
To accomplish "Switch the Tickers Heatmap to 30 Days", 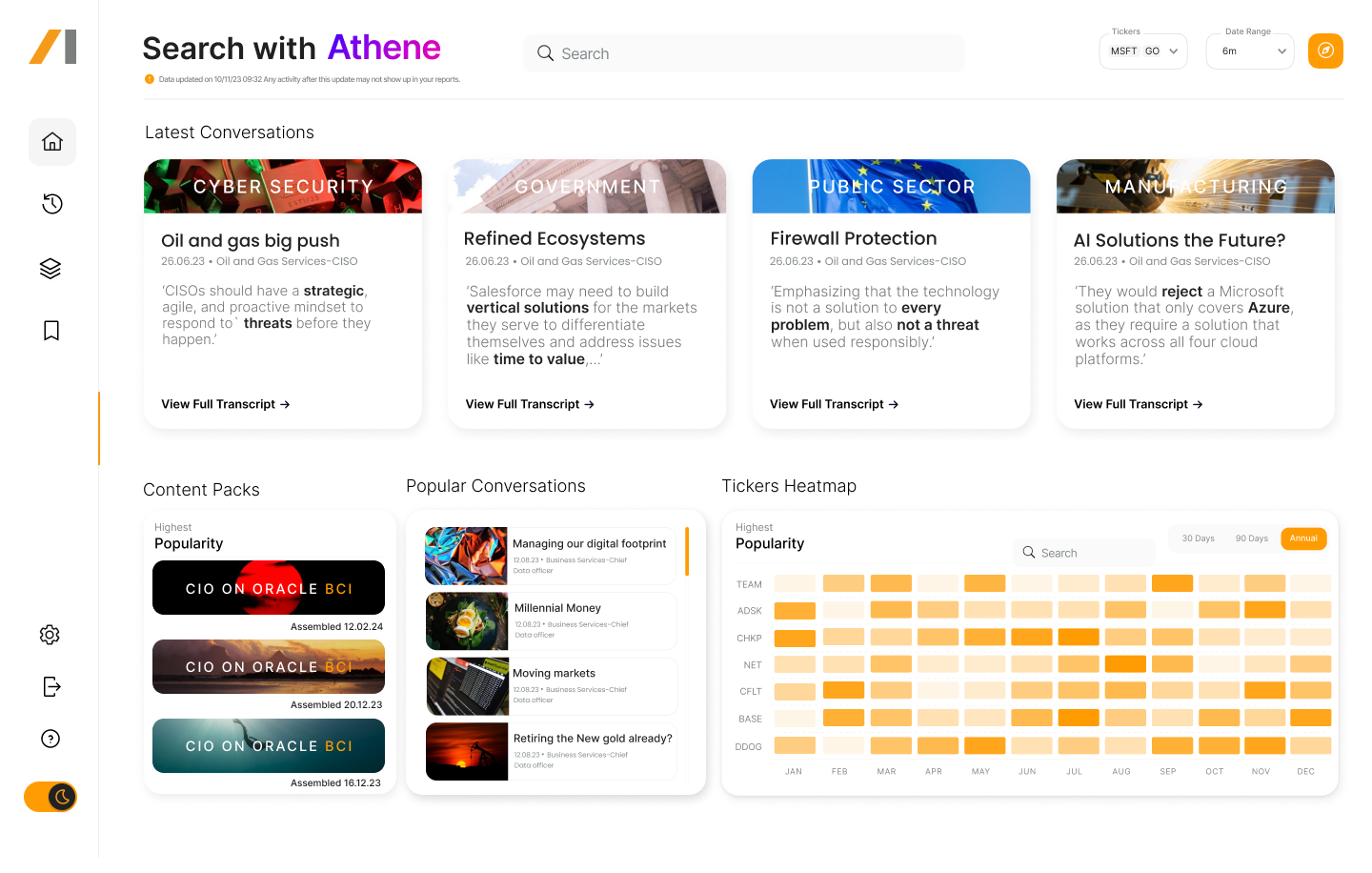I will (x=1198, y=538).
